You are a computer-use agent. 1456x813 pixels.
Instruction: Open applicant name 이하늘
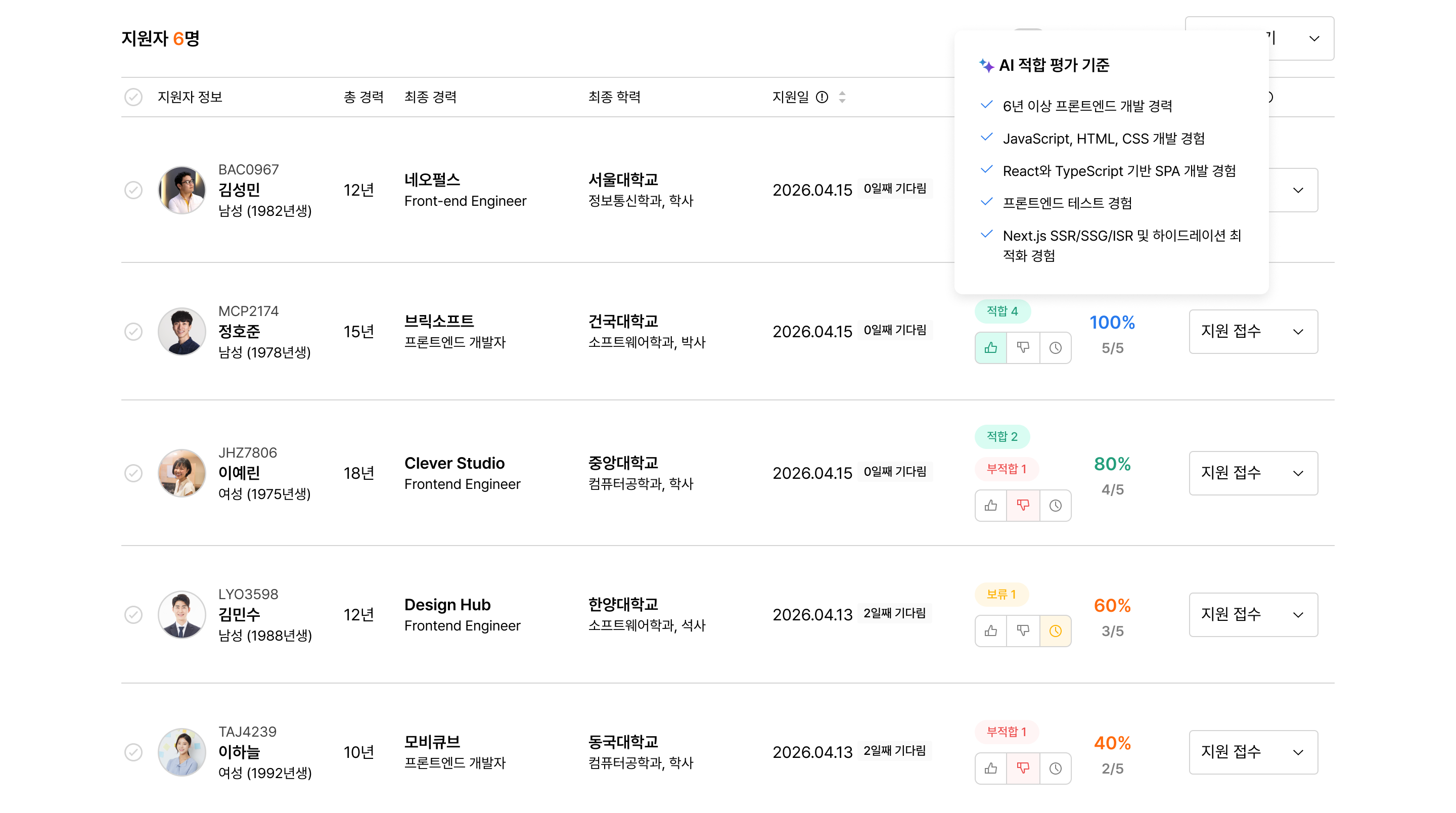[x=239, y=752]
